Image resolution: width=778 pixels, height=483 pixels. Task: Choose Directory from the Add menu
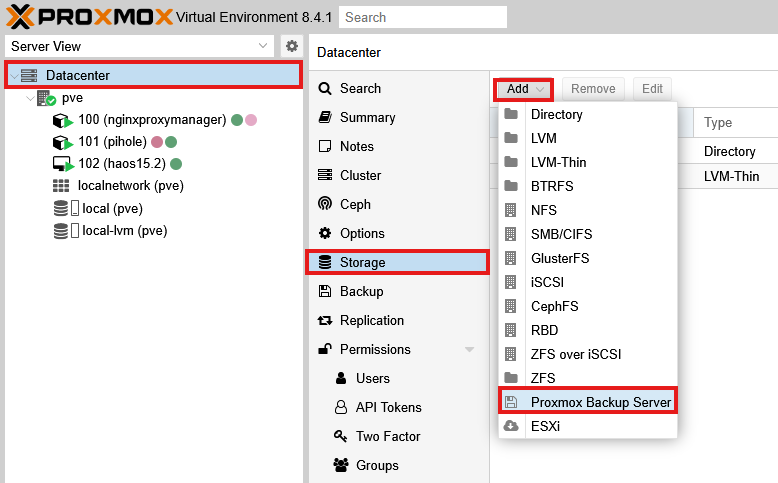tap(588, 114)
